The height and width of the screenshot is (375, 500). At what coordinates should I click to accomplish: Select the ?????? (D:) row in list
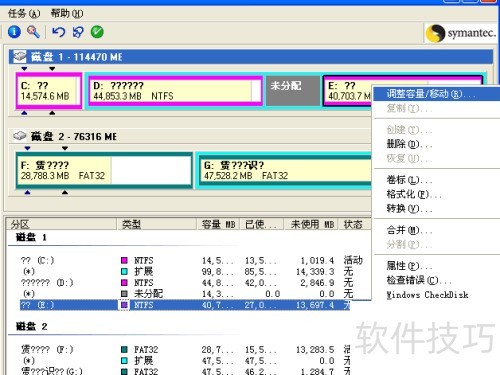(x=187, y=283)
